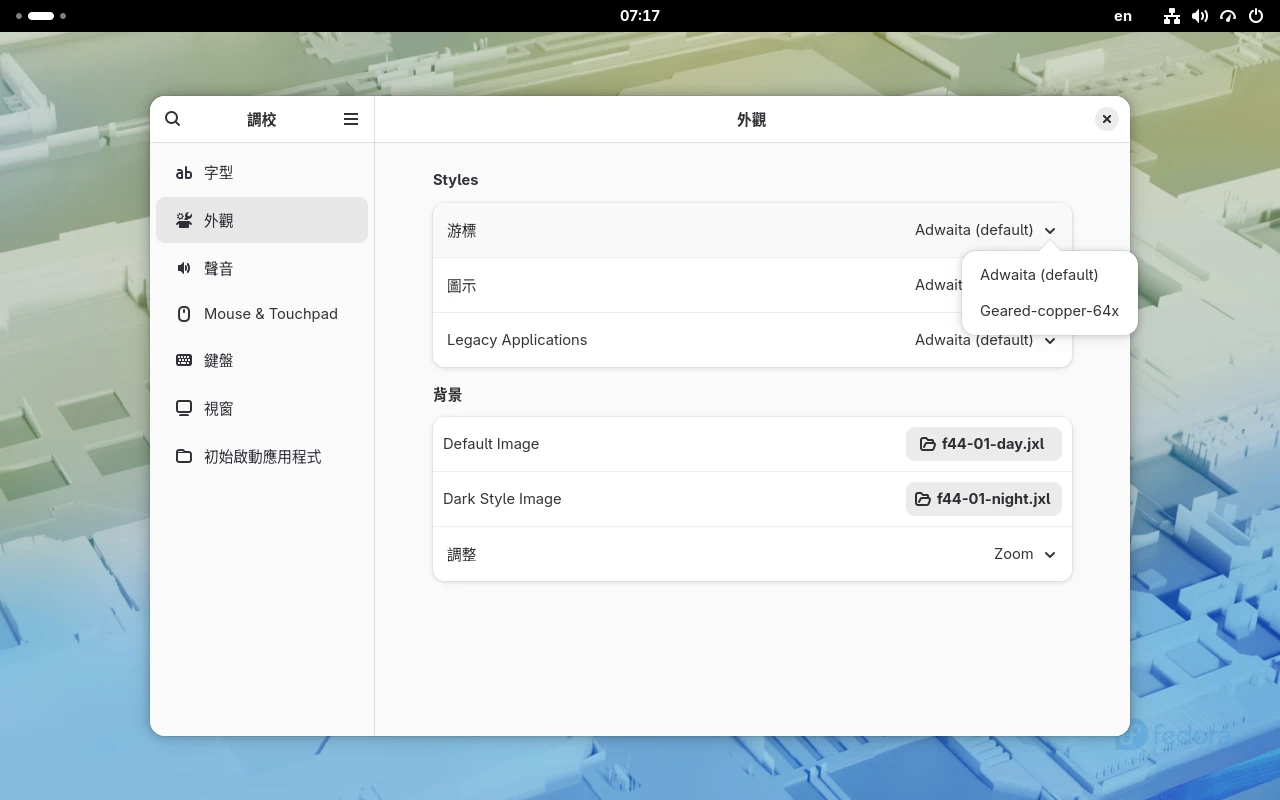Choose Geared-copper-64x cursor theme
The image size is (1280, 800).
coord(1049,311)
